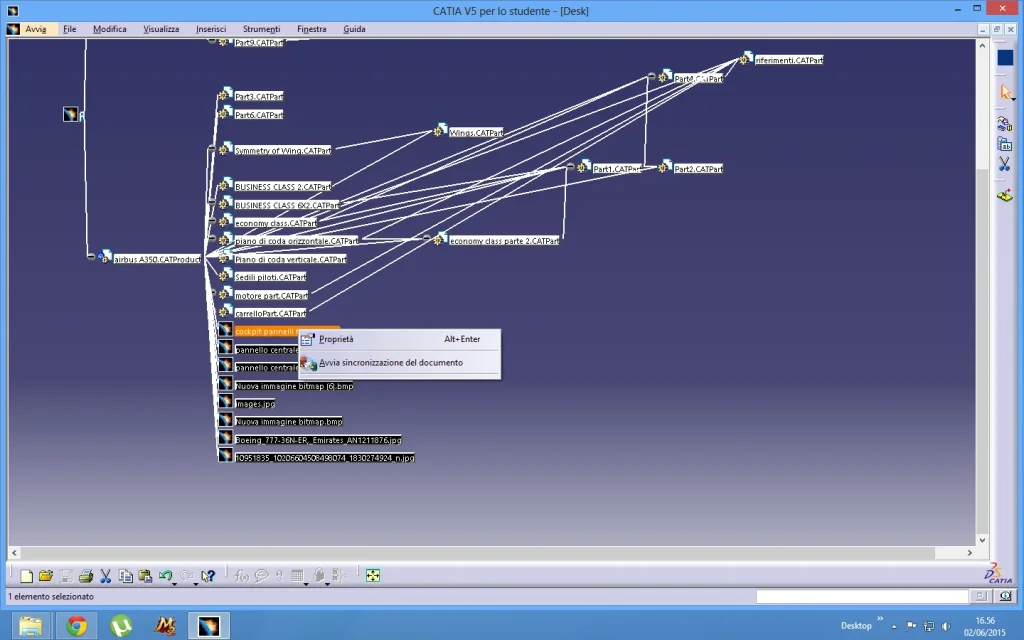Viewport: 1024px width, 640px height.
Task: Collapse the economy class parte 2.CATPart node
Action: pyautogui.click(x=426, y=238)
